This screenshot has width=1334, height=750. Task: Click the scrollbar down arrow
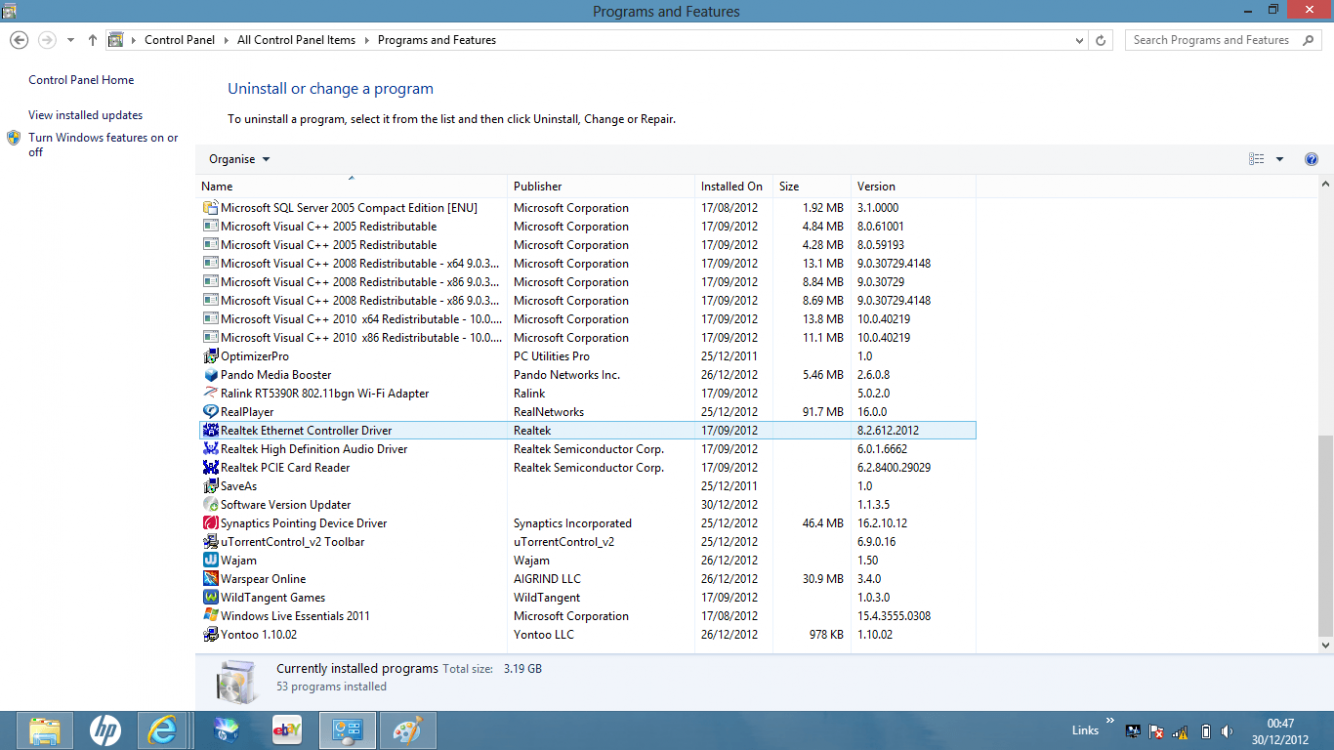coord(1326,646)
